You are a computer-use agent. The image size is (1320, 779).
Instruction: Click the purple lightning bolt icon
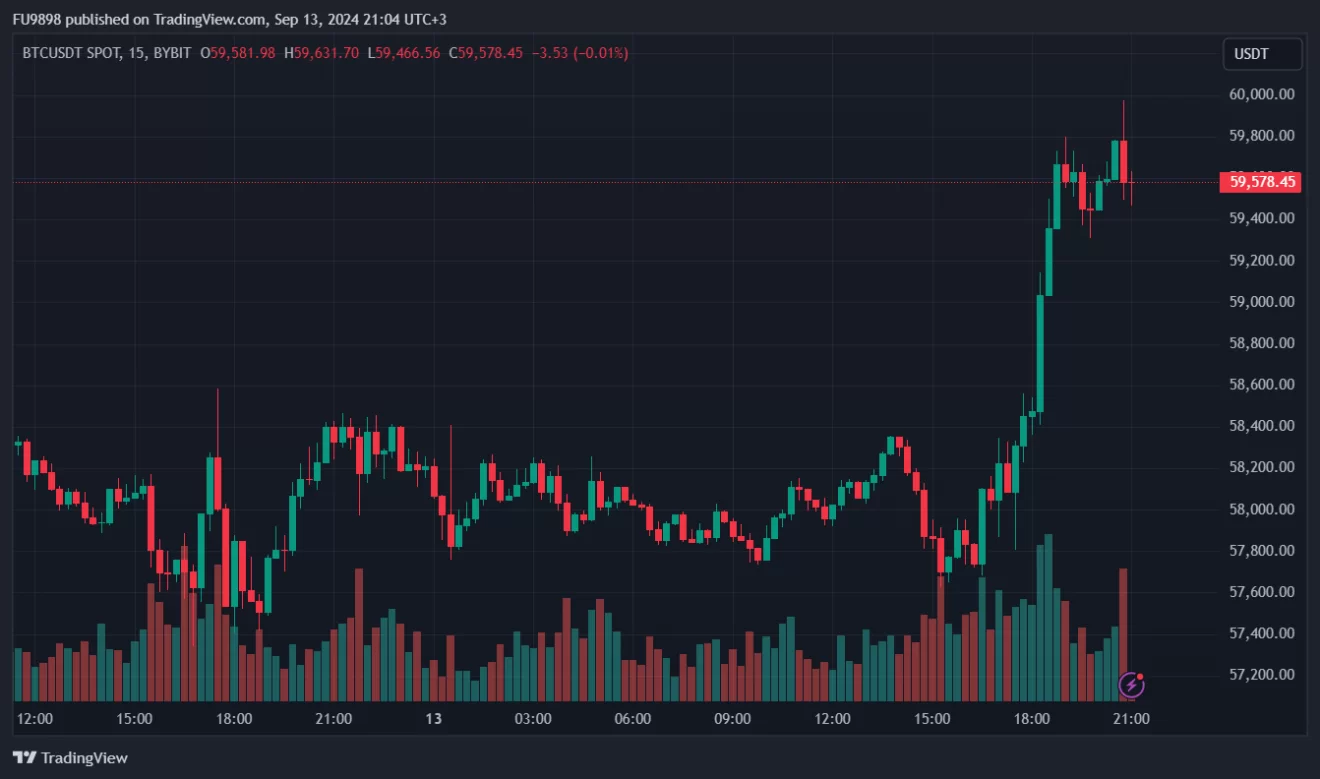pyautogui.click(x=1131, y=685)
